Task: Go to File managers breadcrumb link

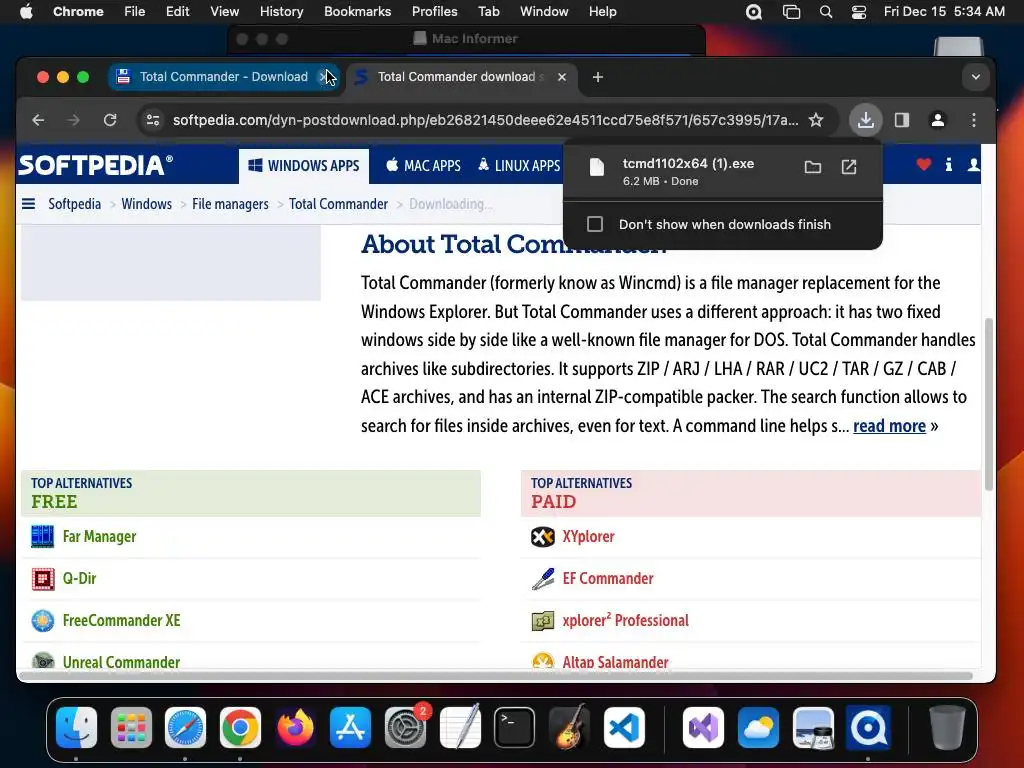Action: (x=230, y=204)
